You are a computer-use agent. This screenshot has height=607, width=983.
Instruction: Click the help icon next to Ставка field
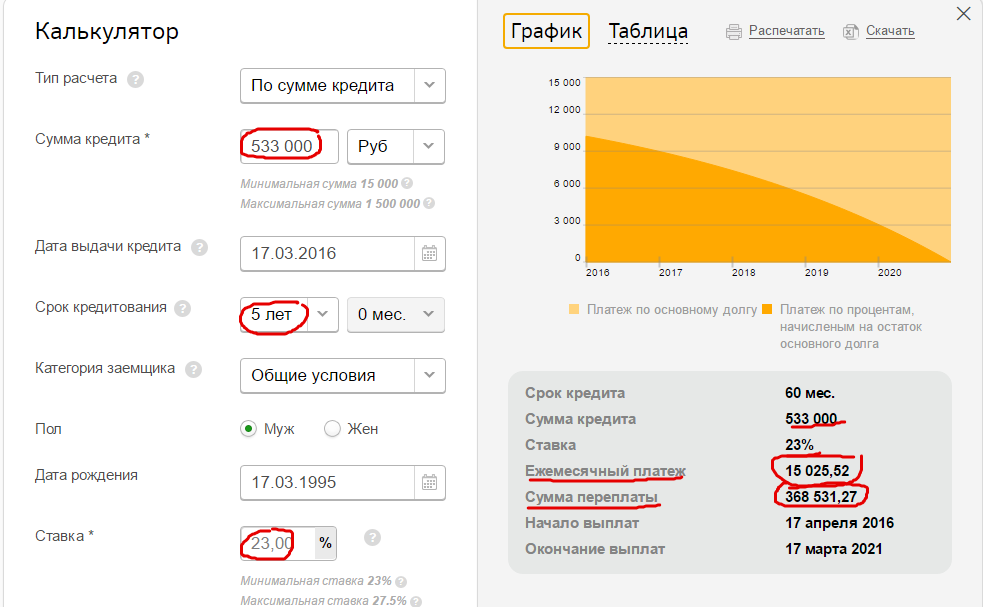point(372,538)
